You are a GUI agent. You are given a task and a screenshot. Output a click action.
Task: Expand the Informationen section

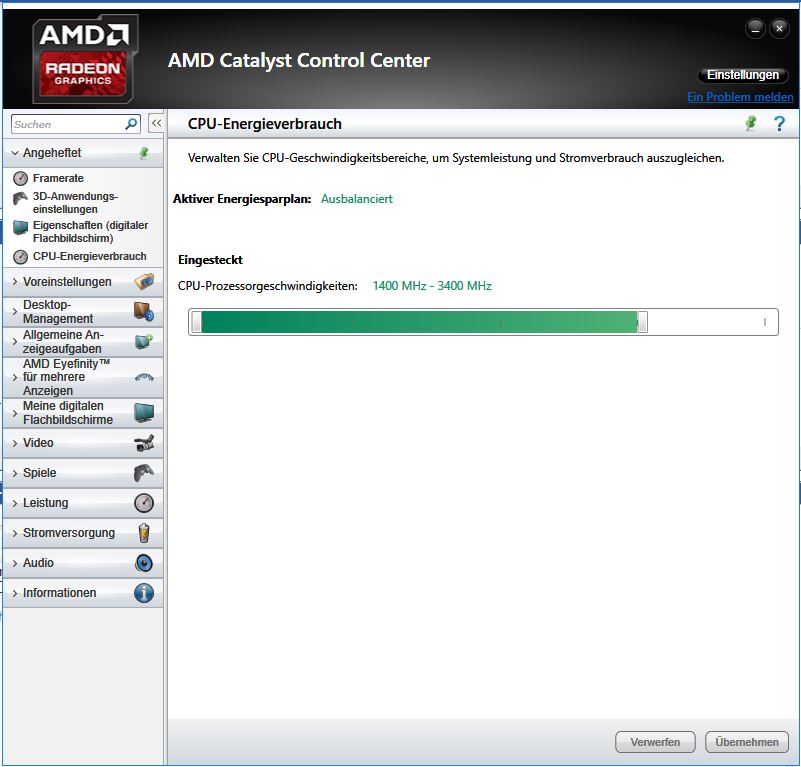point(15,593)
